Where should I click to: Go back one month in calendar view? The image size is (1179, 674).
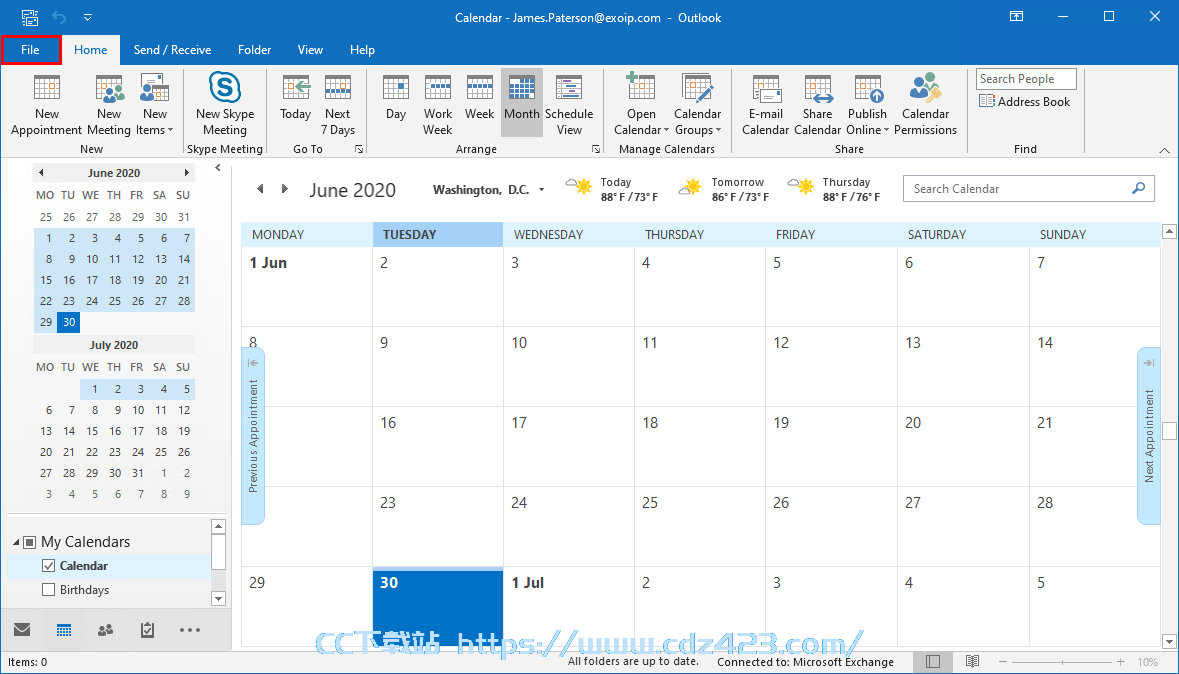click(x=260, y=189)
